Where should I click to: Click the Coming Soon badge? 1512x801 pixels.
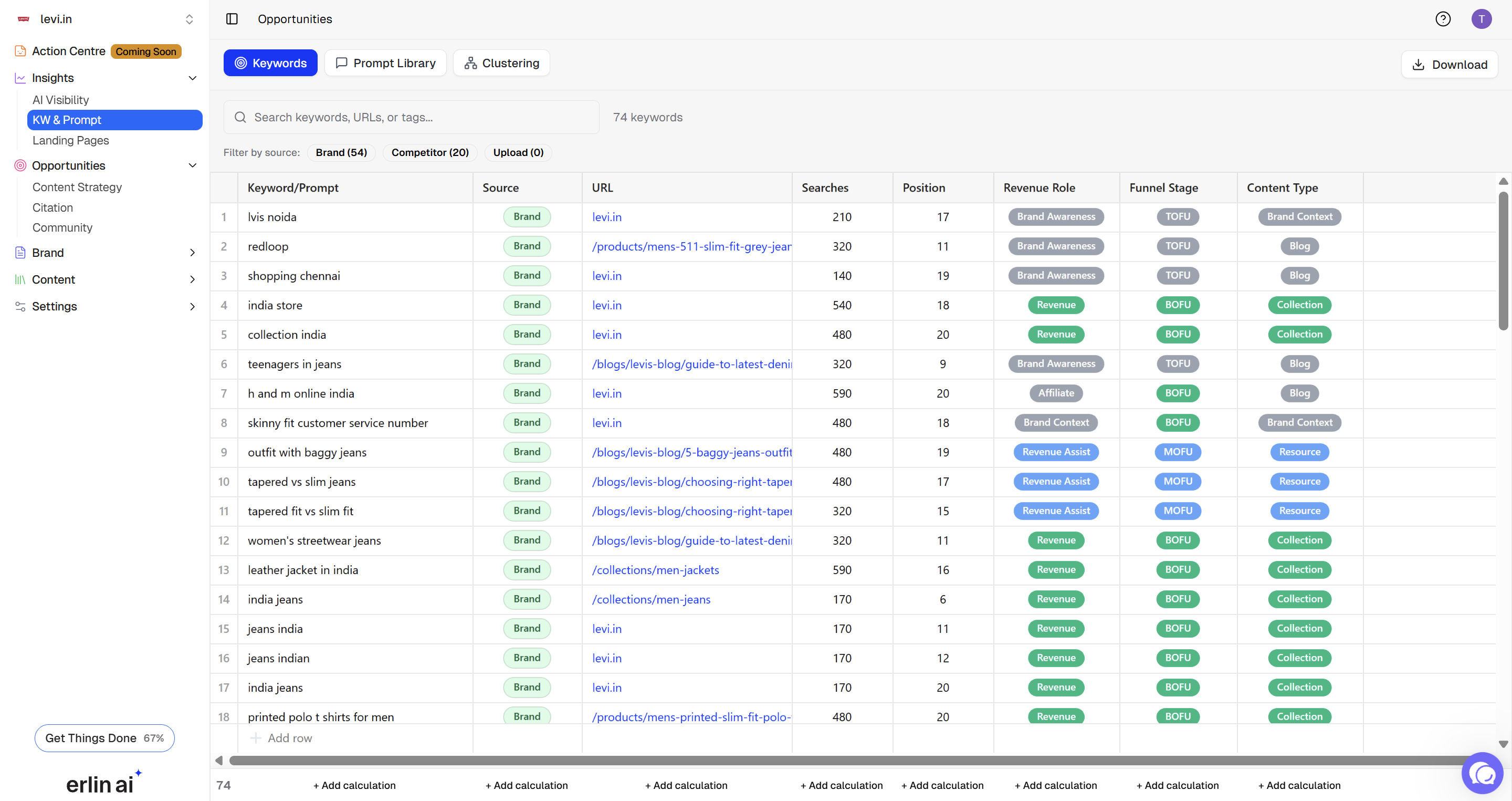146,51
